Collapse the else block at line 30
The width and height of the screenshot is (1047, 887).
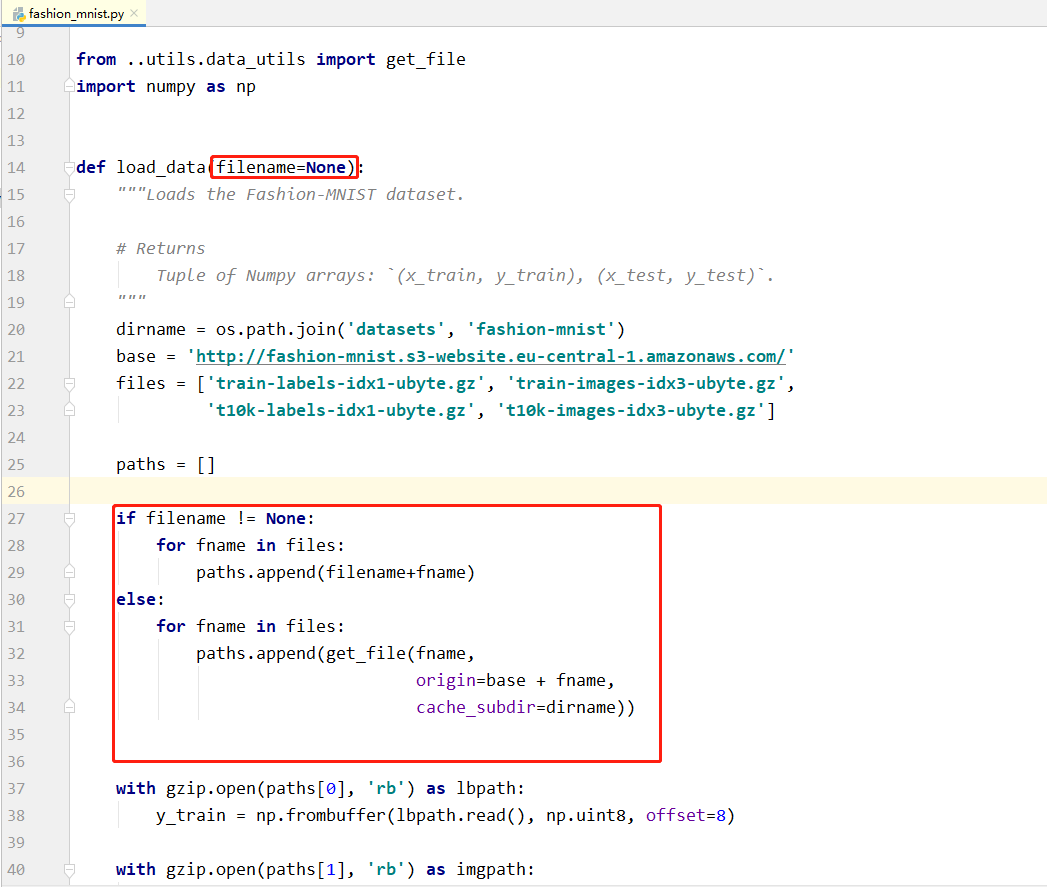point(69,599)
